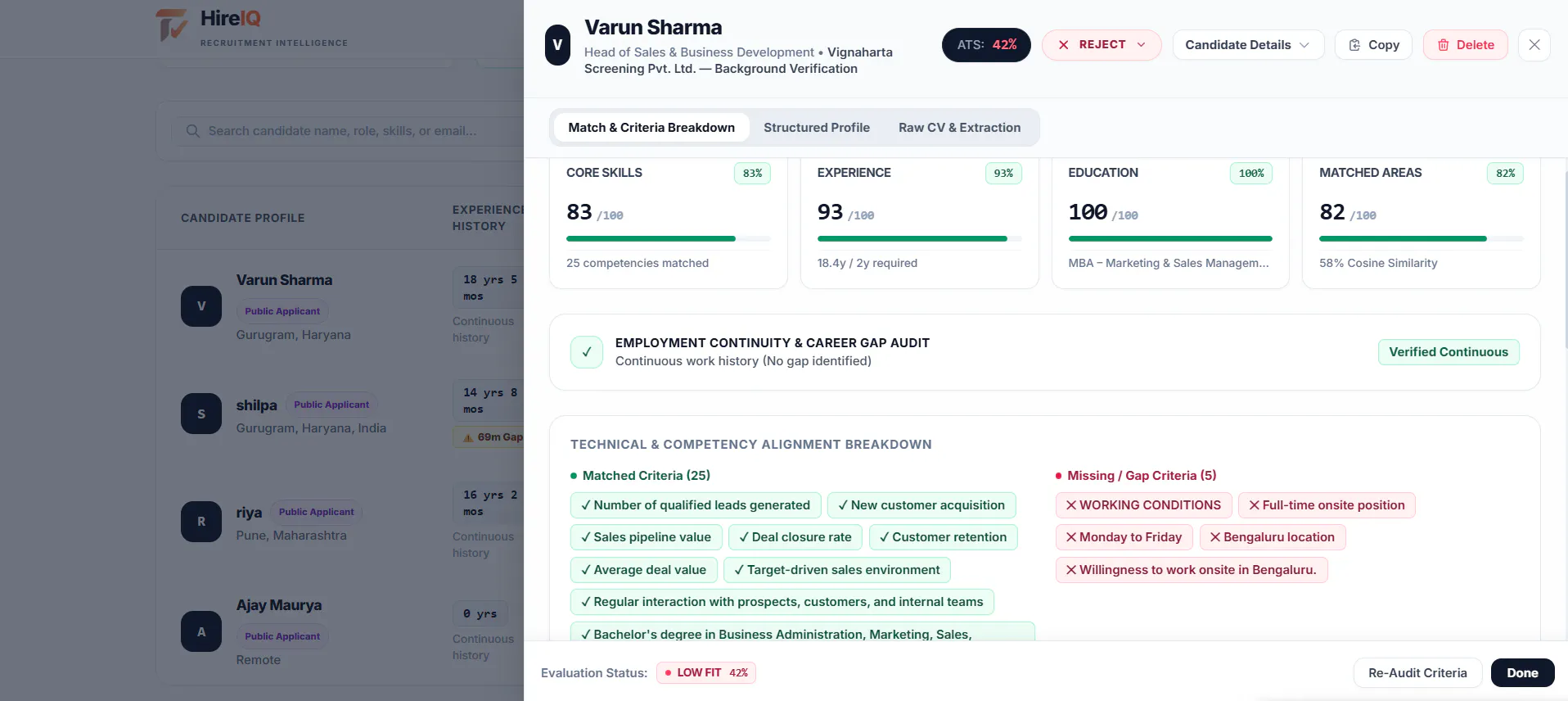This screenshot has width=1568, height=701.
Task: Click the search magnifier icon
Action: 193,131
